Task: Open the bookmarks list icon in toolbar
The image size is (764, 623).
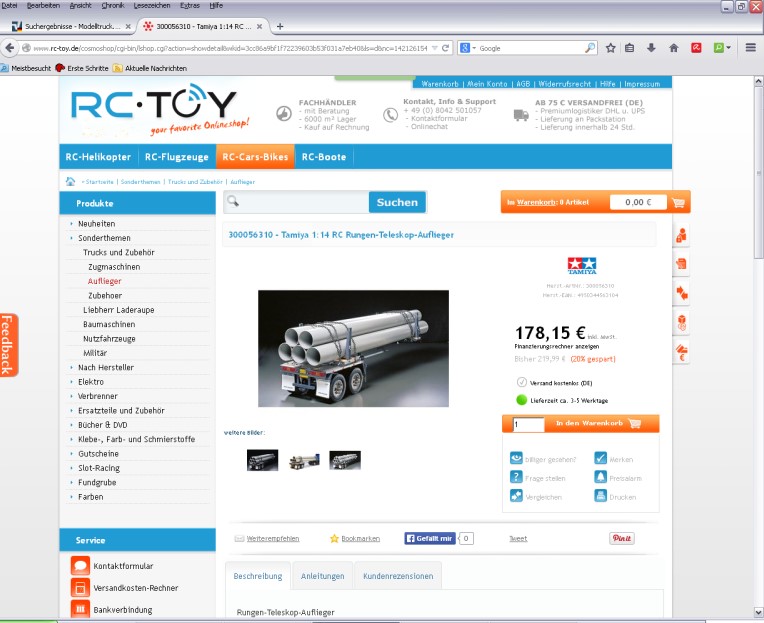Action: pos(630,48)
